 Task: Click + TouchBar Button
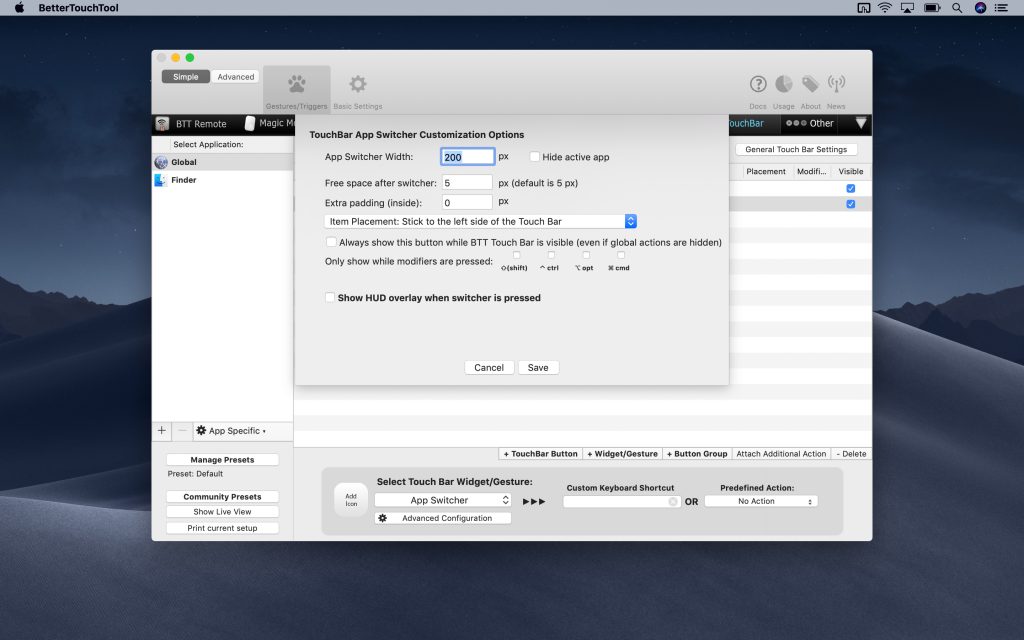point(541,454)
